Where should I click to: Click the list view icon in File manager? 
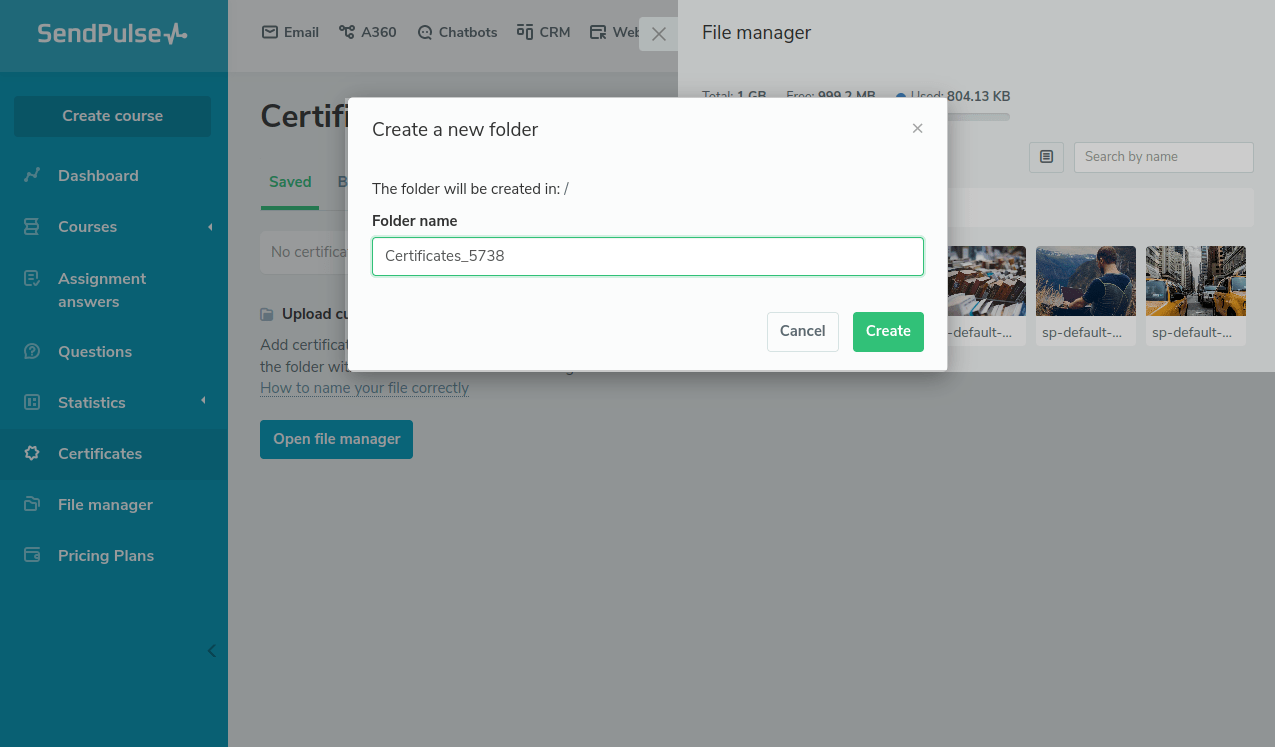pos(1046,157)
